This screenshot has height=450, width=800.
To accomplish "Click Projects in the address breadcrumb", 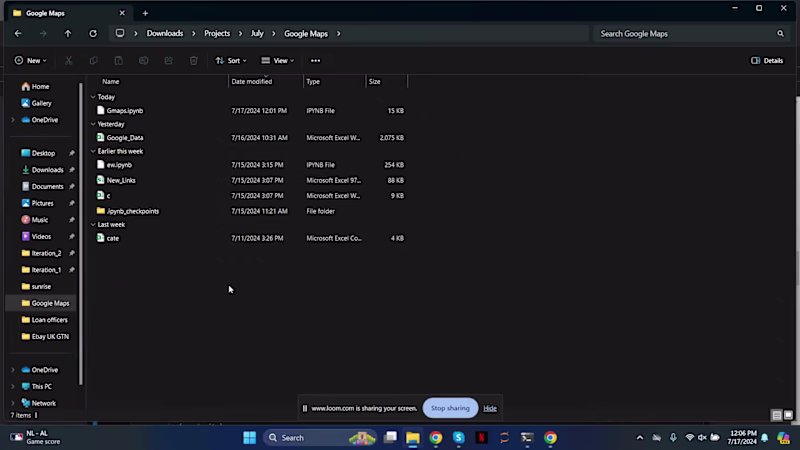I will (217, 34).
